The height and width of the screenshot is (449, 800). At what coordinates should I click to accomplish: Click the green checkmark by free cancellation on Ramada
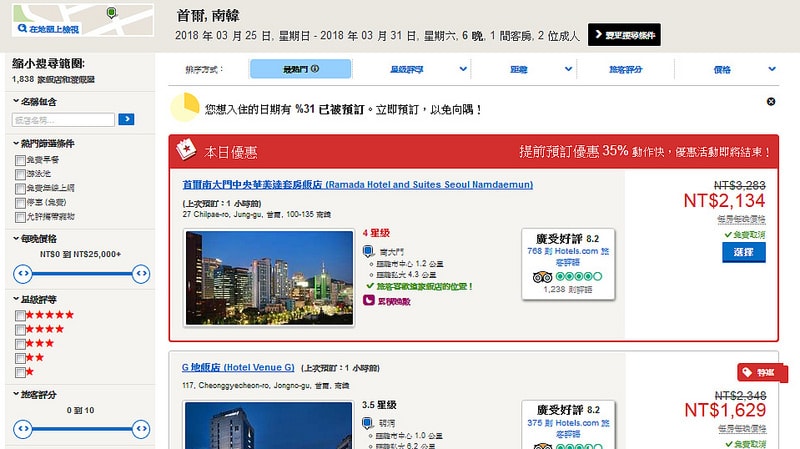point(728,235)
